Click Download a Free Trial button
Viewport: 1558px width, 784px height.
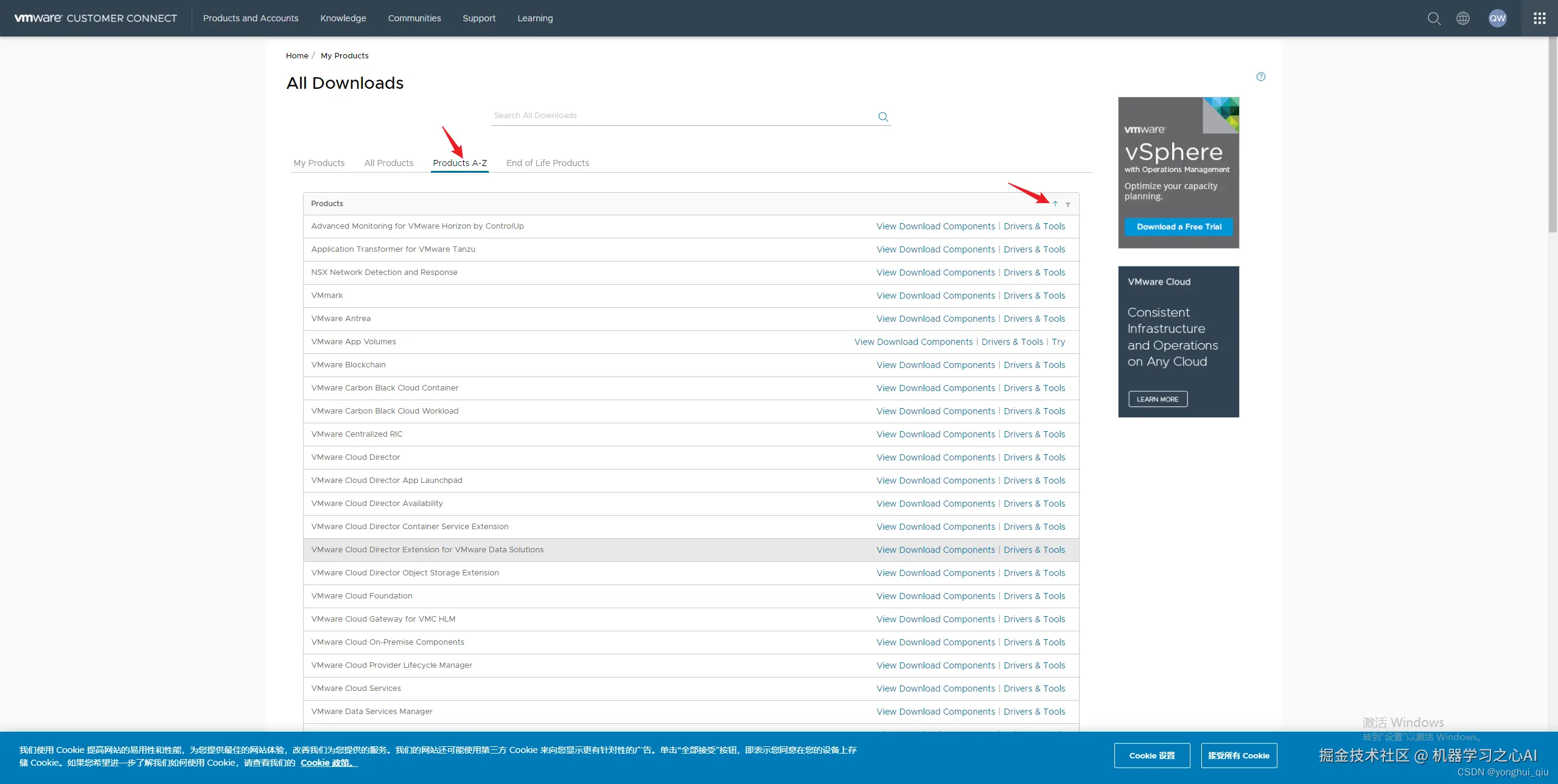1179,227
